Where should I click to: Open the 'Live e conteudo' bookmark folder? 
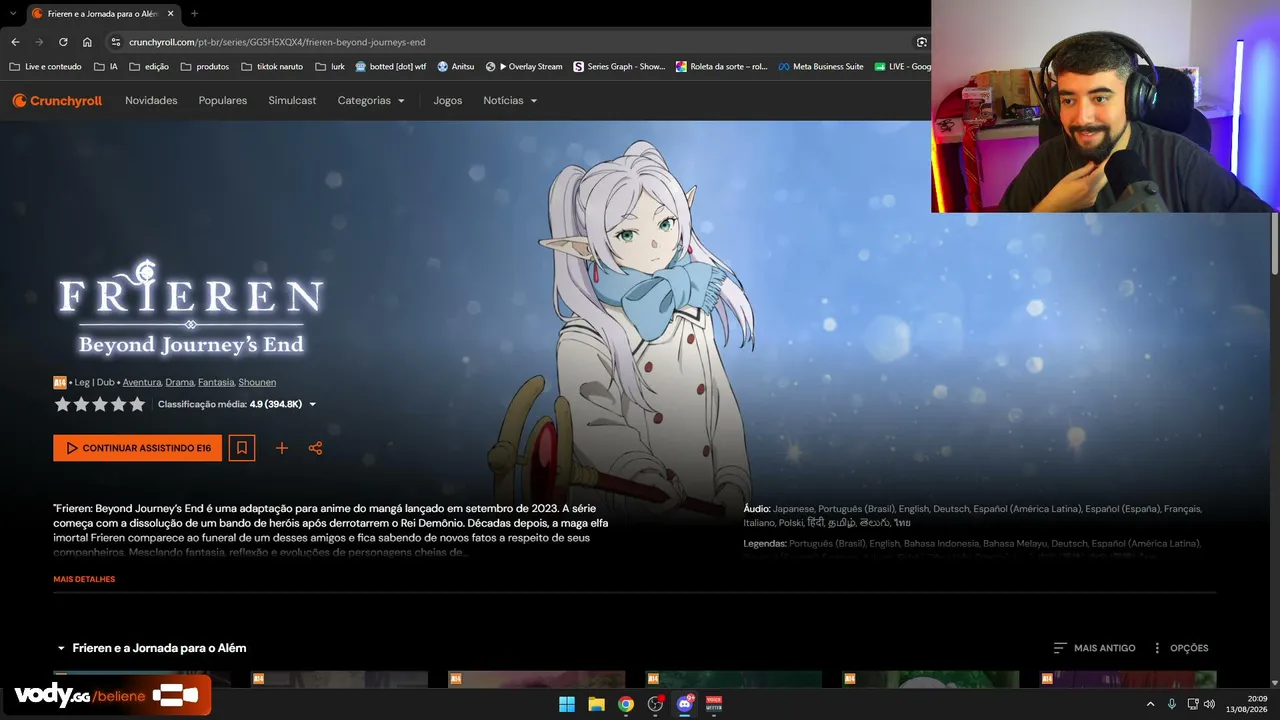pos(45,67)
